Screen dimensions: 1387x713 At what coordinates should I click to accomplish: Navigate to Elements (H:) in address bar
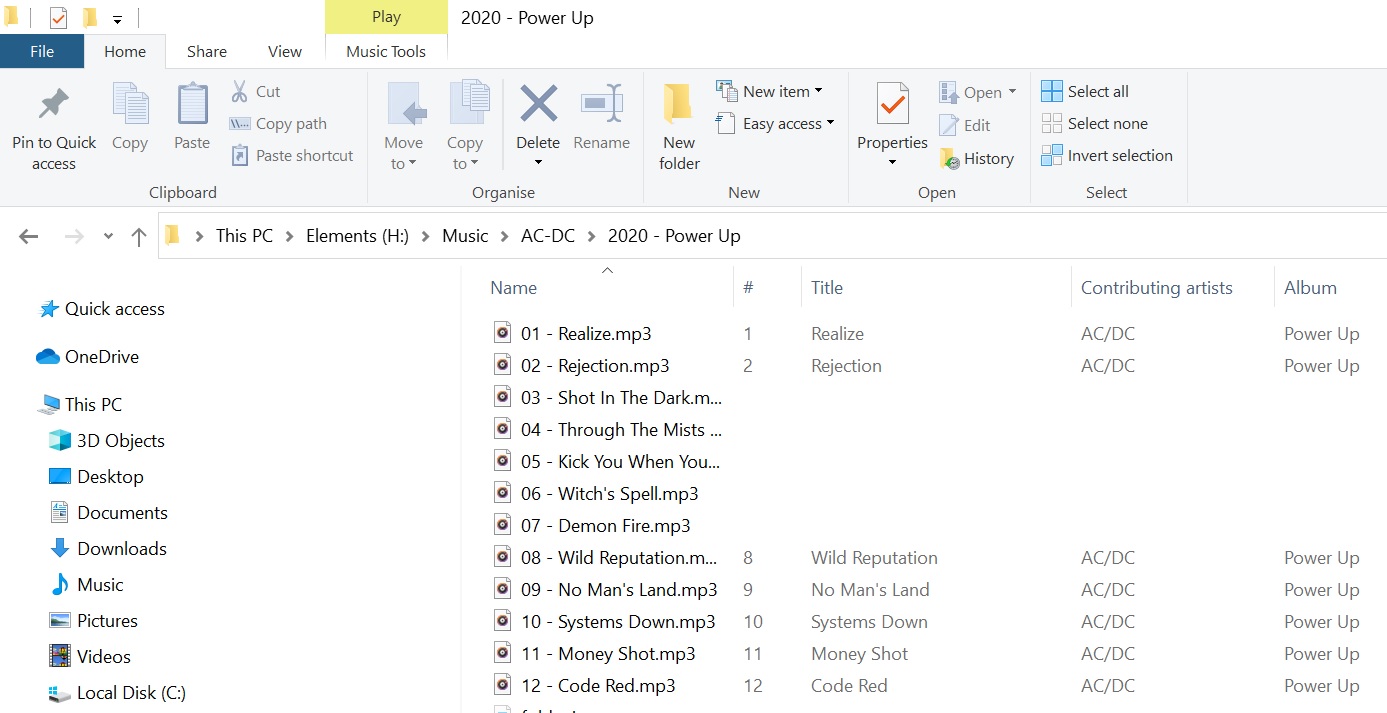tap(357, 236)
